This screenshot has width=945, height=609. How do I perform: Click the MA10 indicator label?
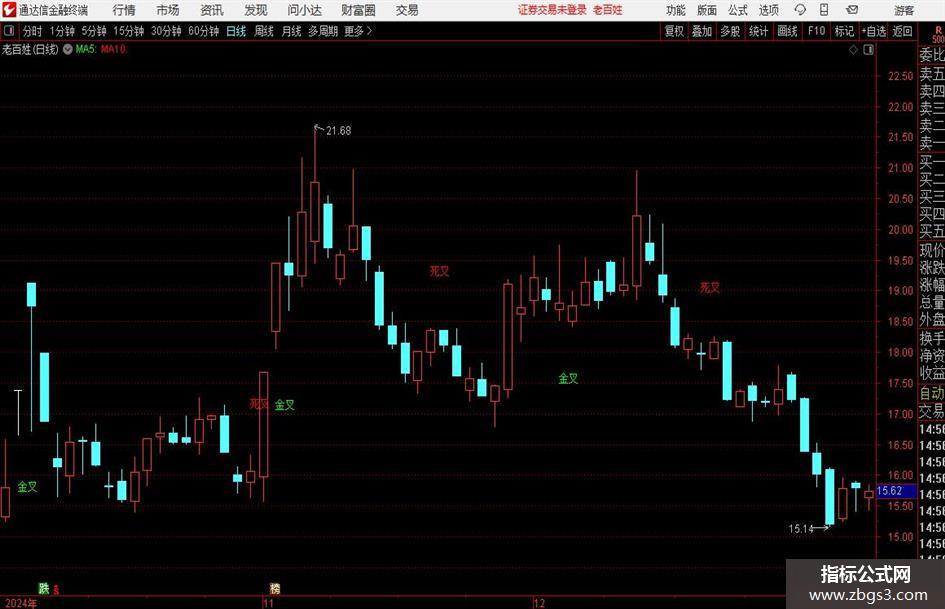[x=114, y=49]
